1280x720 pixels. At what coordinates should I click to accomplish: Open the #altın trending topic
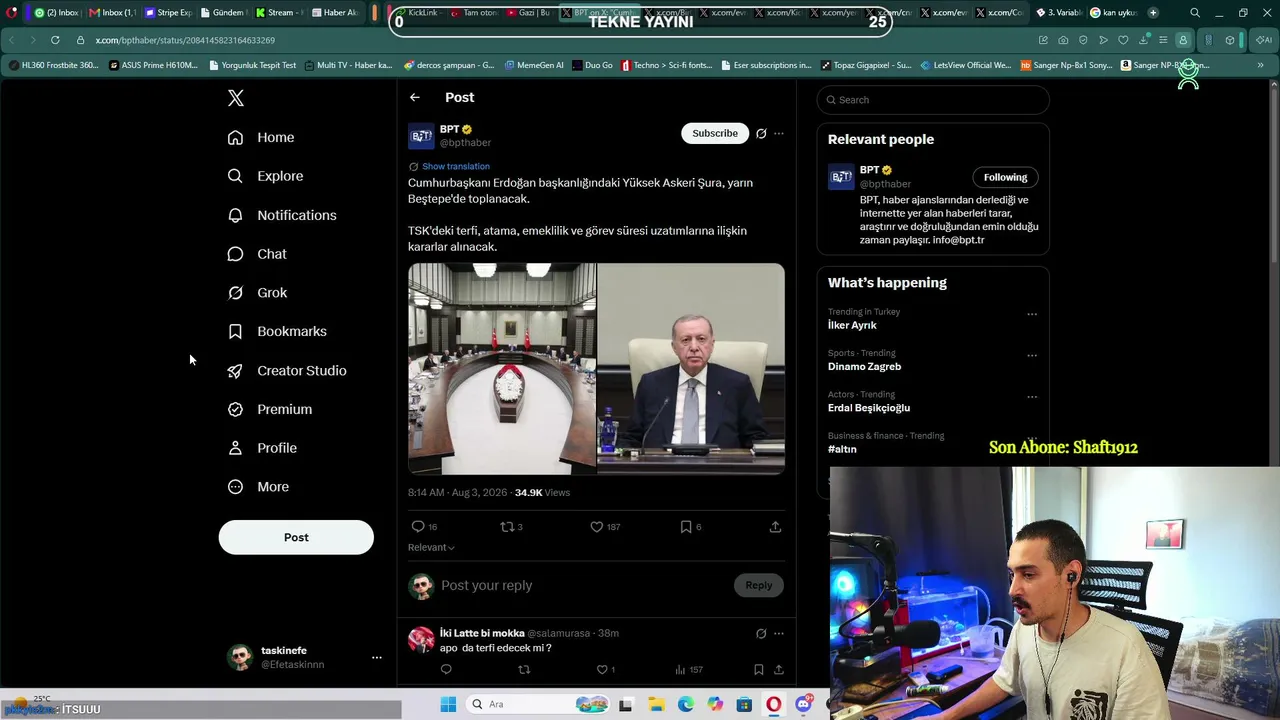[842, 449]
